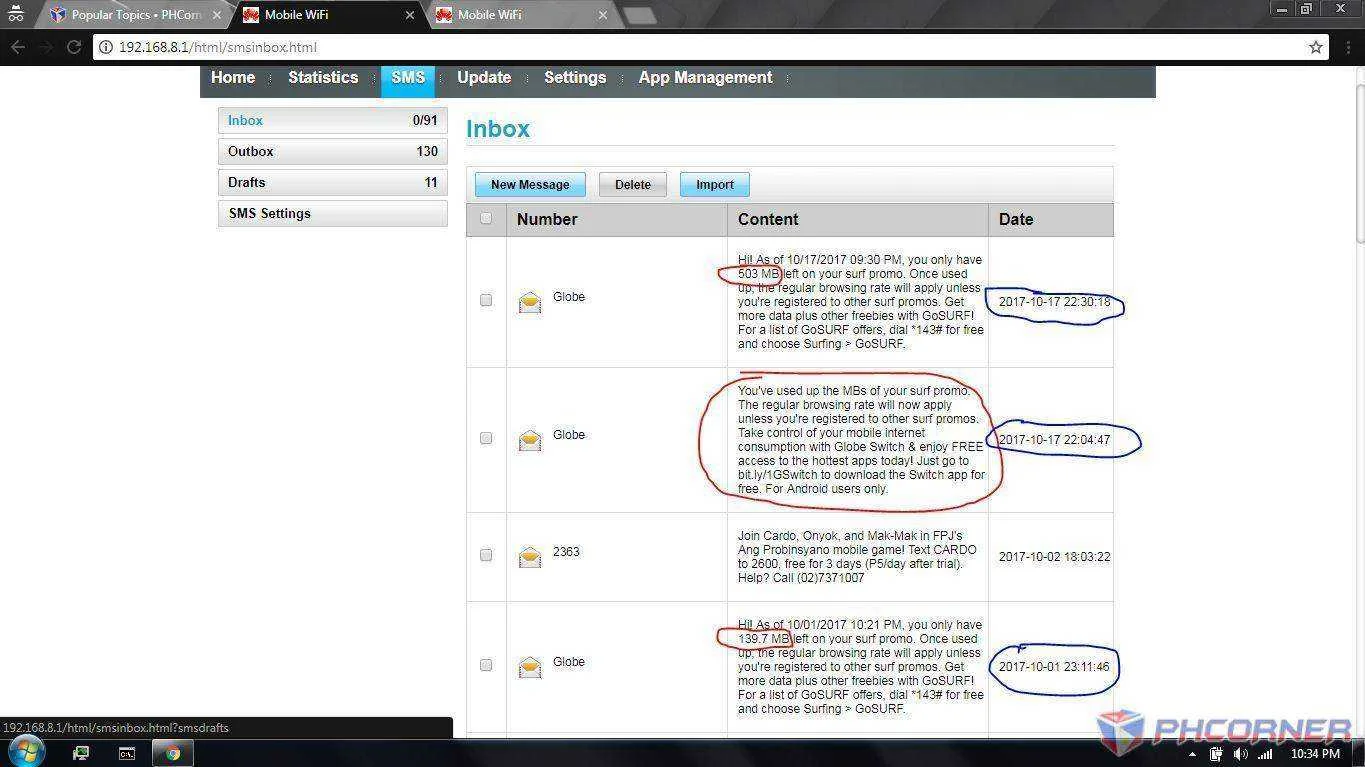Open the Settings menu

[575, 78]
